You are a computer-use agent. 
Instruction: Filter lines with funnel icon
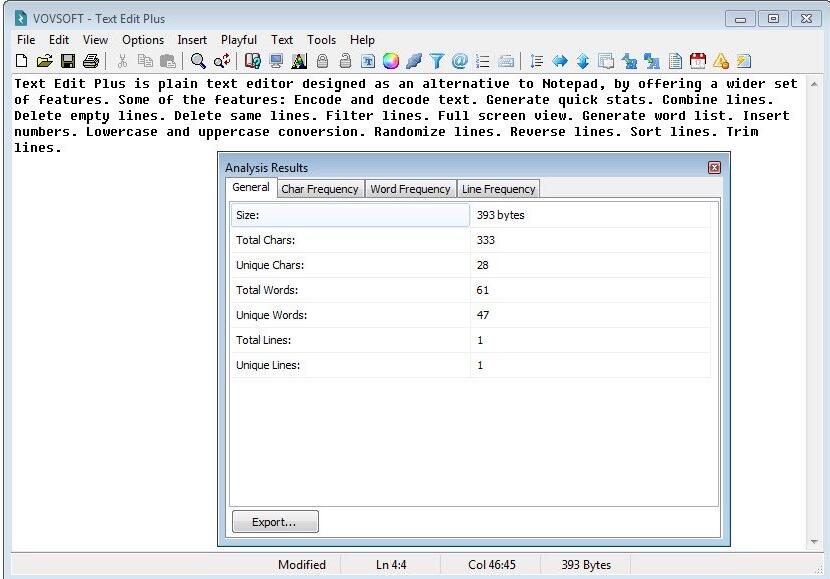tap(437, 61)
